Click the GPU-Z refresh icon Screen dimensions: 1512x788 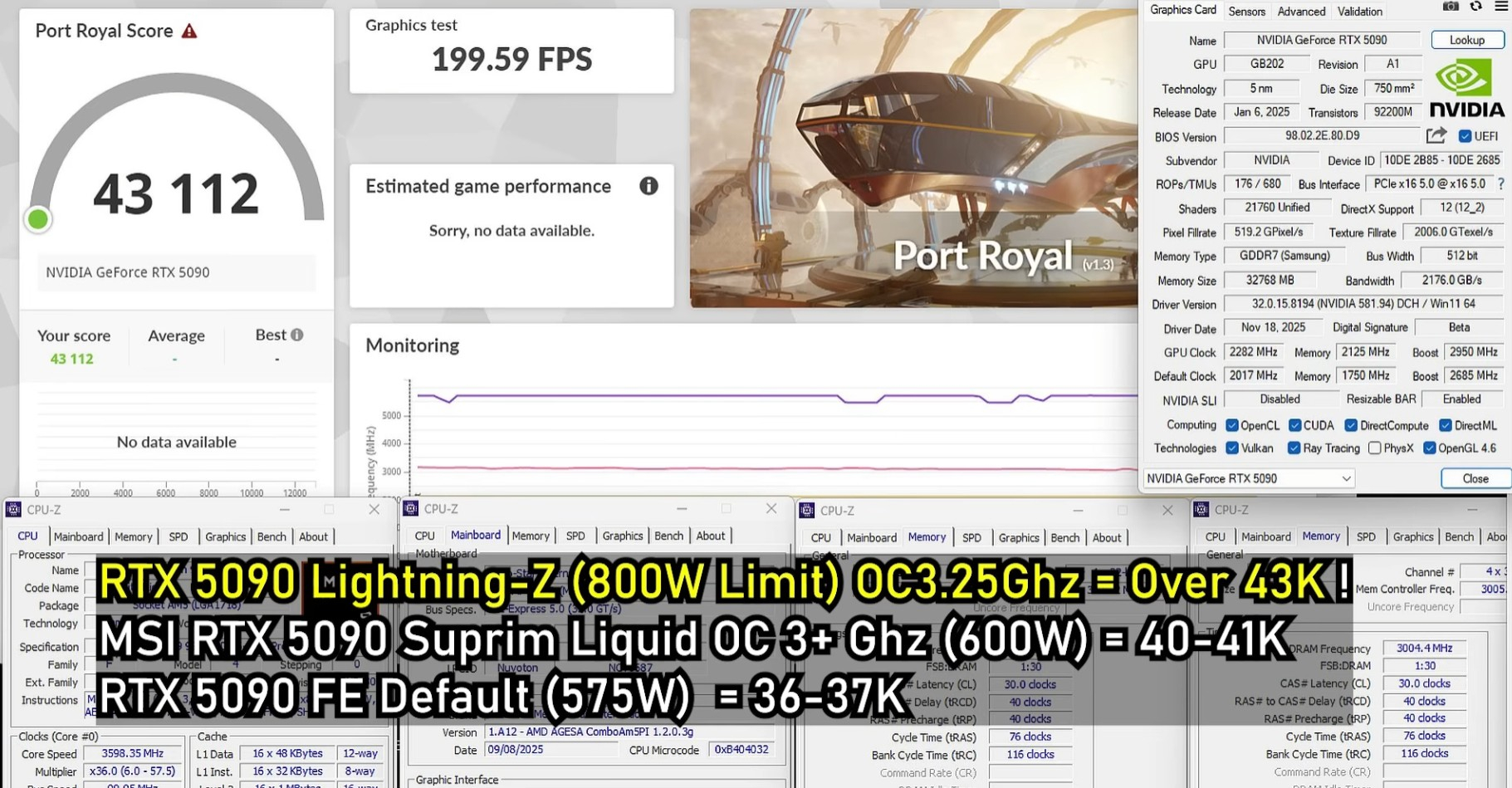1475,7
